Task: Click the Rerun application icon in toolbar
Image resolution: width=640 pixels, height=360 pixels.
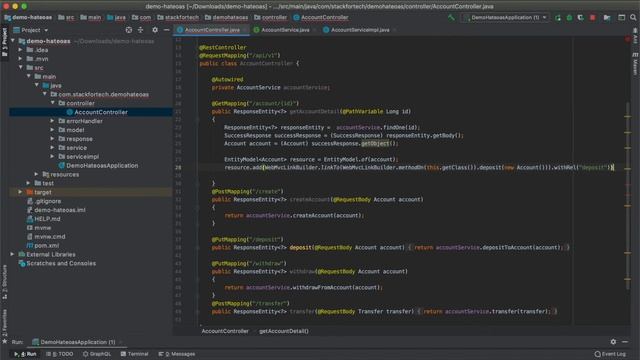Action: pyautogui.click(x=558, y=18)
